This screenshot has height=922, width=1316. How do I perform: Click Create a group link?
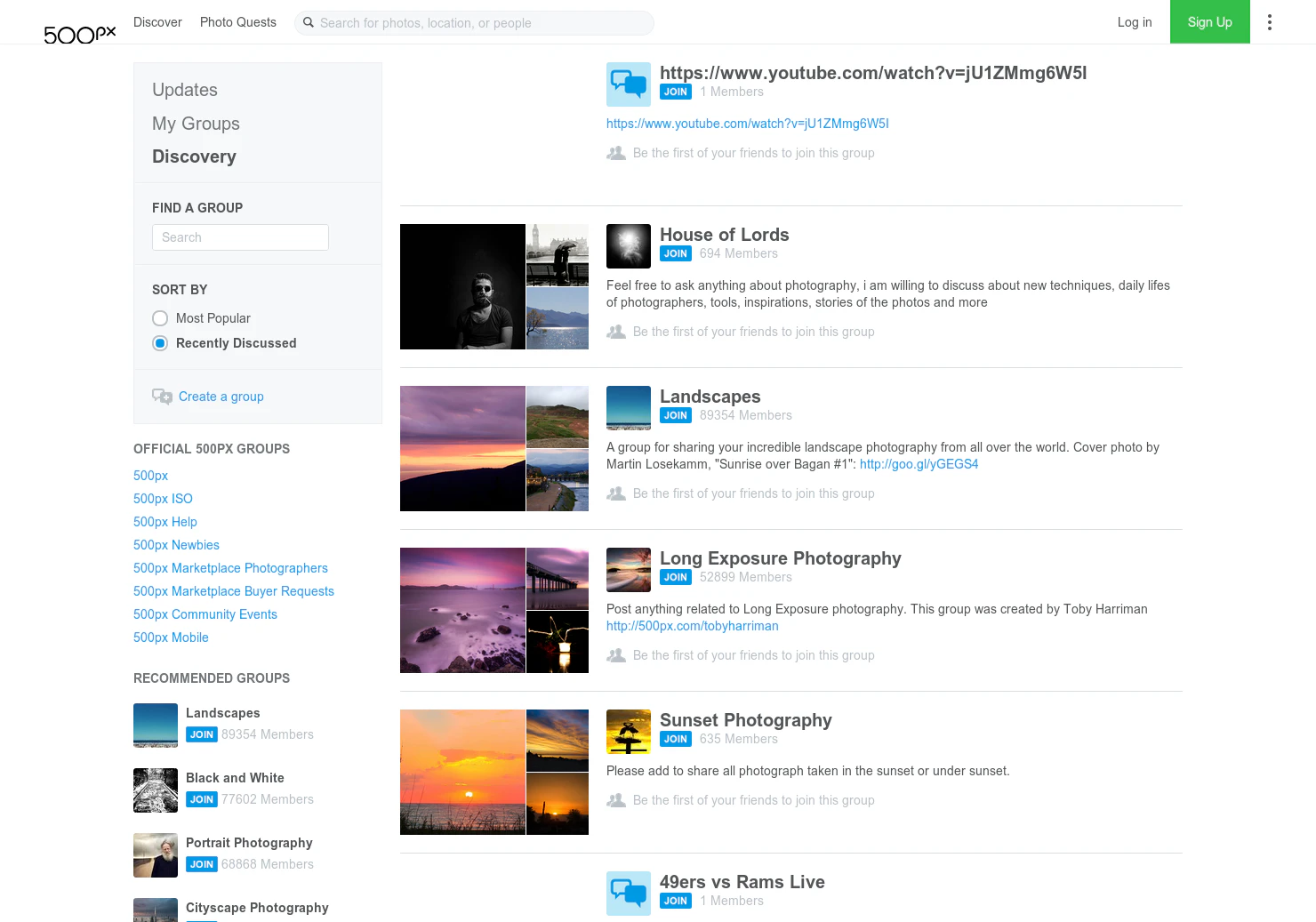221,397
